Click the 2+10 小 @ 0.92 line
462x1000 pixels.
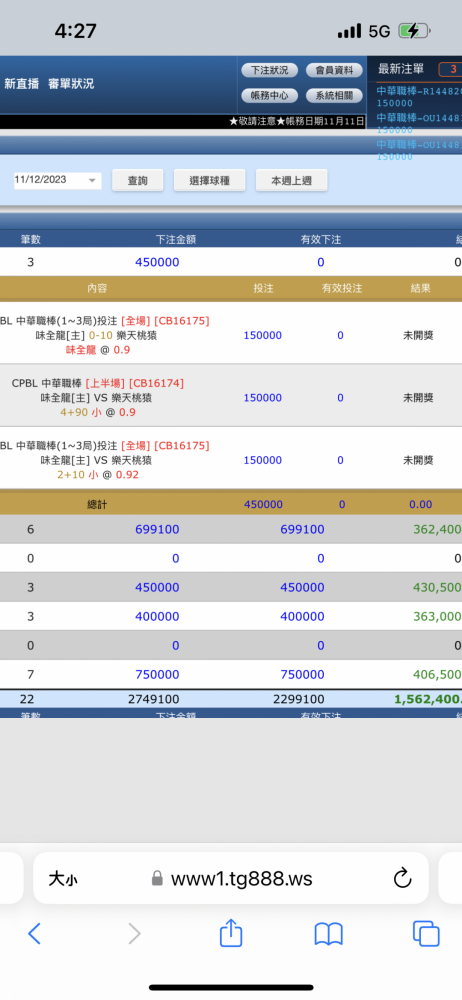click(98, 475)
